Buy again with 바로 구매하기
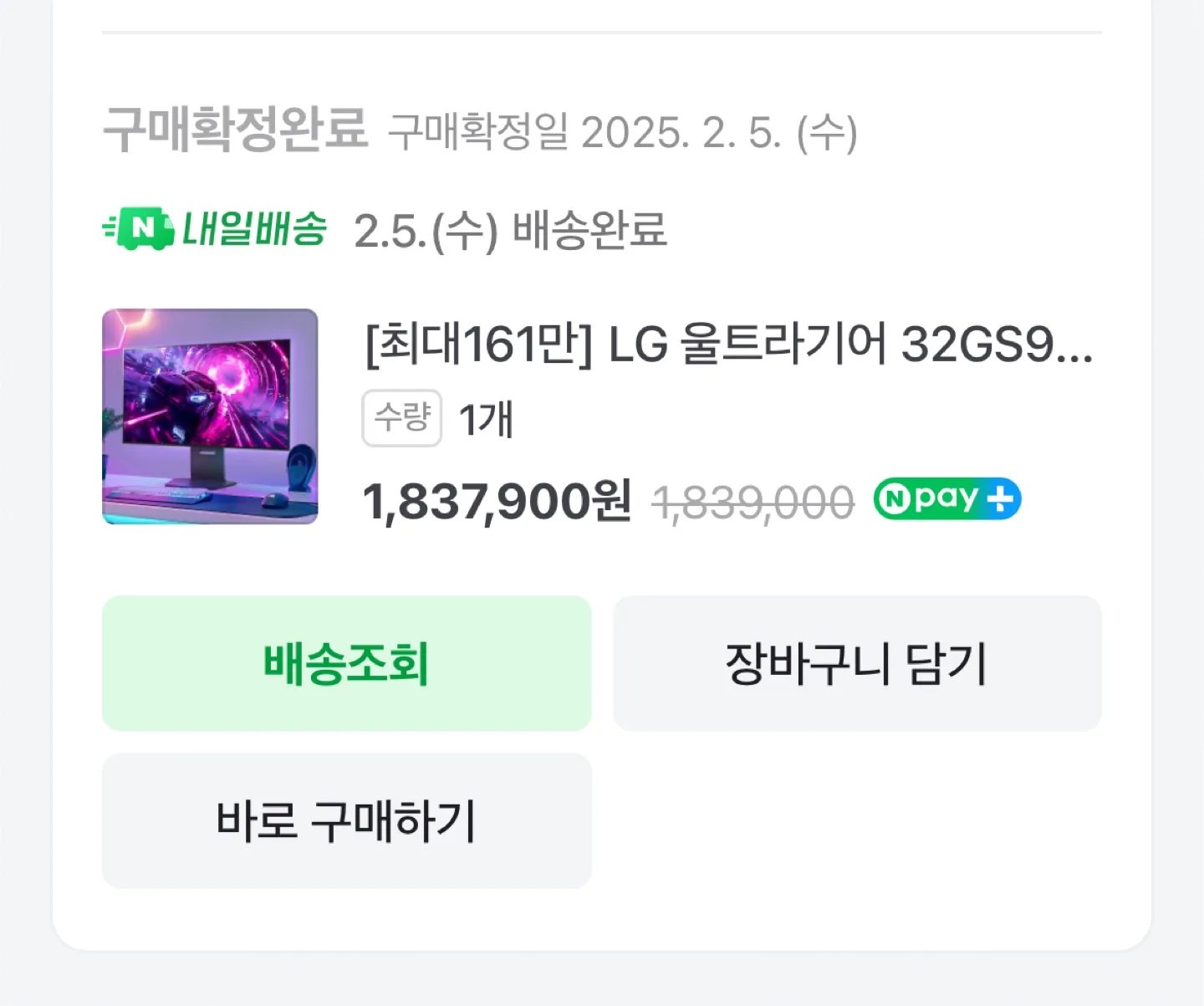Image resolution: width=1204 pixels, height=1006 pixels. pos(346,820)
